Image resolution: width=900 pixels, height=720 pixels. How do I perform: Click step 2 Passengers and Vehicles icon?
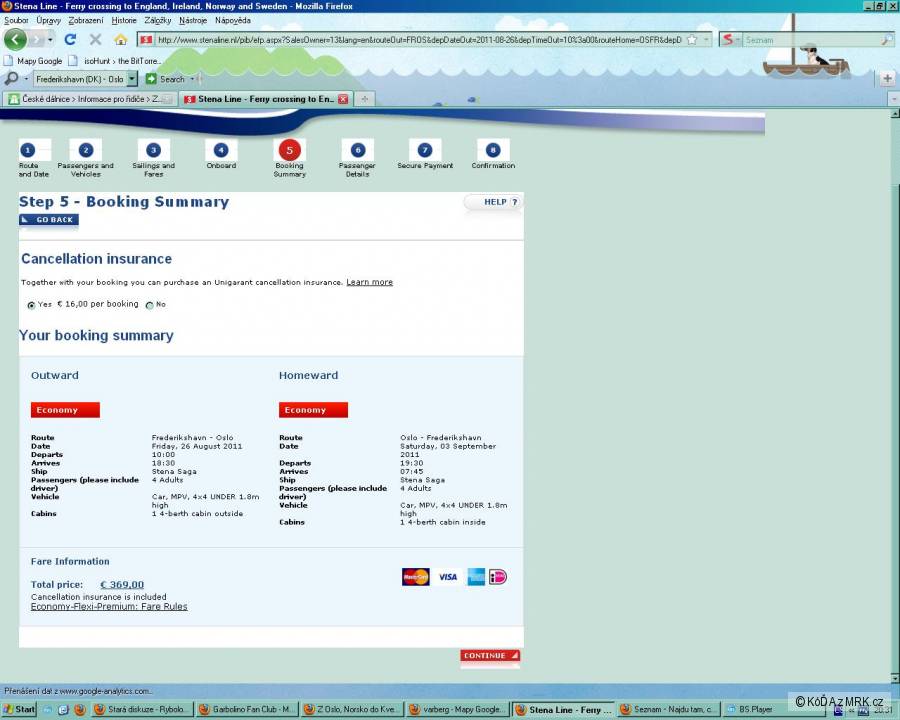click(86, 150)
